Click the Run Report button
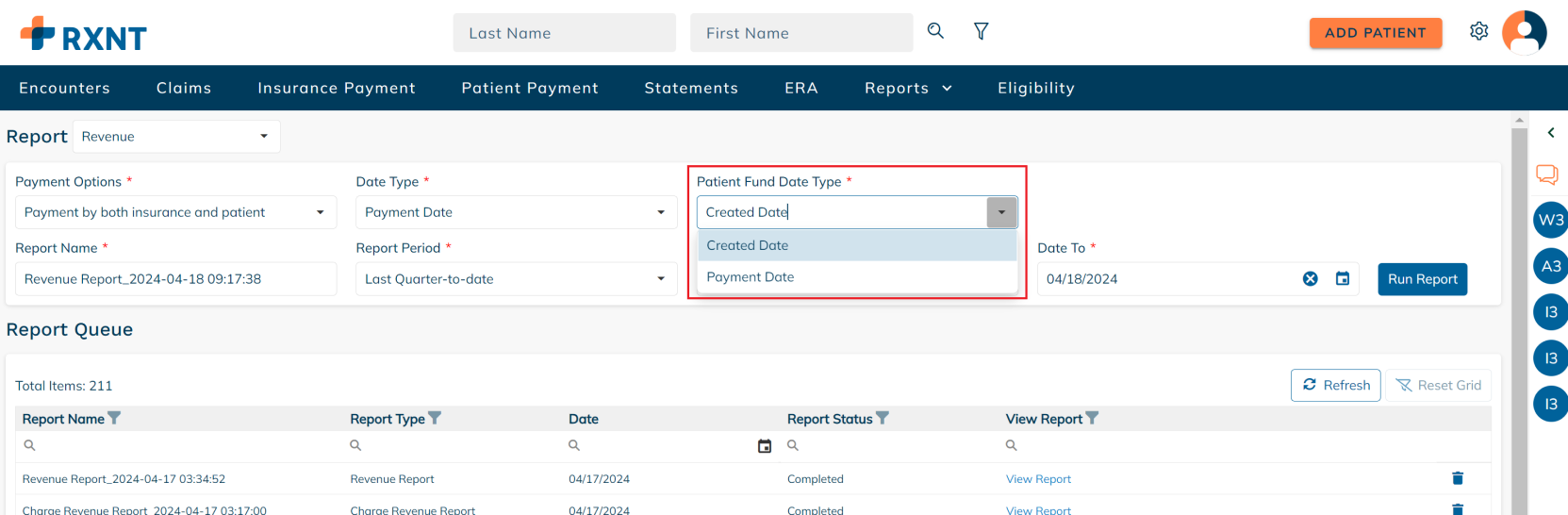This screenshot has height=515, width=1568. pos(1422,279)
